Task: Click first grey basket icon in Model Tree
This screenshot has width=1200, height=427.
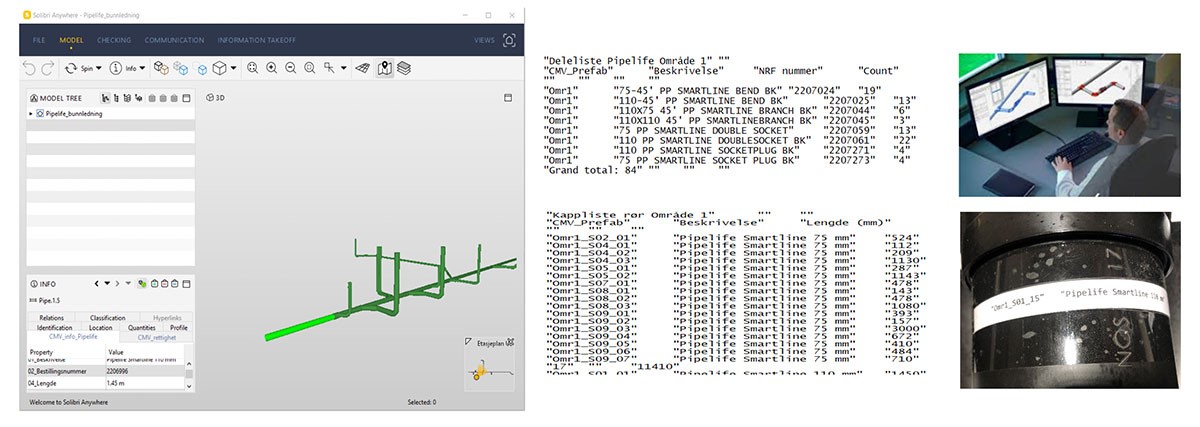Action: [x=152, y=98]
